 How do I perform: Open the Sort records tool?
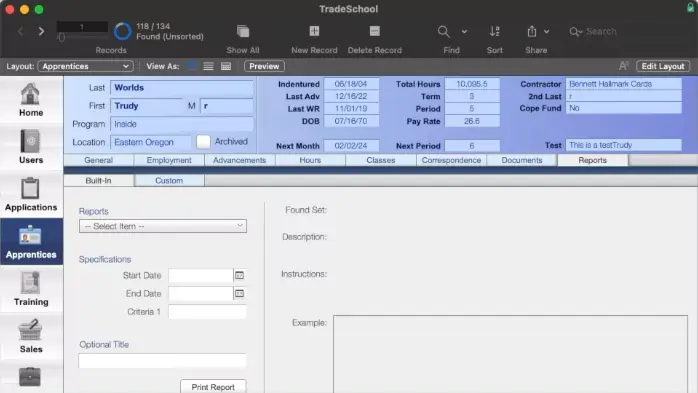pyautogui.click(x=495, y=31)
